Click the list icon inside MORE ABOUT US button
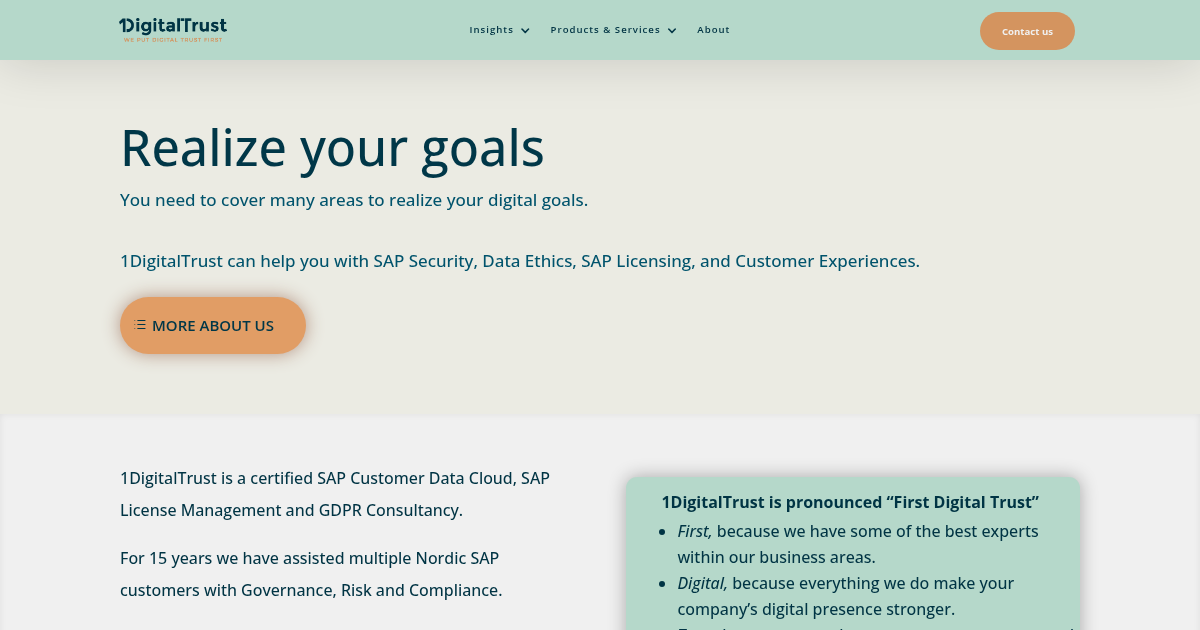The height and width of the screenshot is (630, 1200). pyautogui.click(x=141, y=324)
